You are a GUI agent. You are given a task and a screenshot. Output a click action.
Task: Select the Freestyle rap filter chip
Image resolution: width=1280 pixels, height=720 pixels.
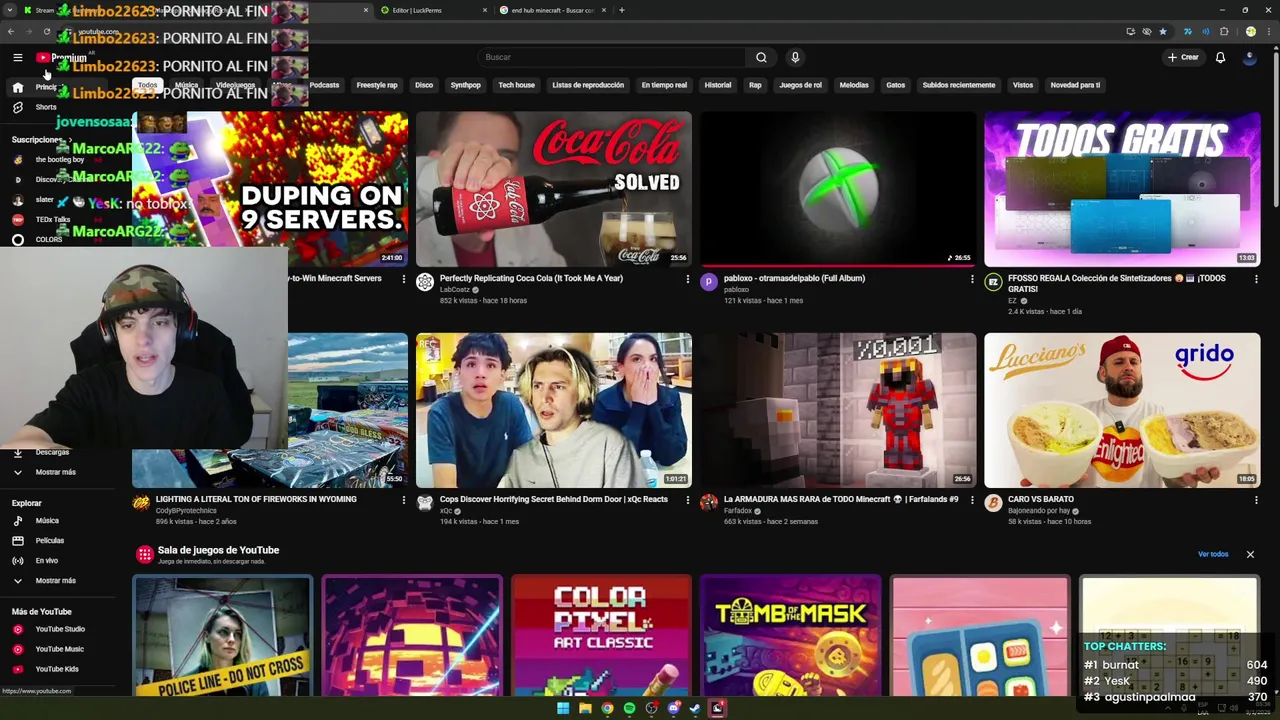pos(377,85)
